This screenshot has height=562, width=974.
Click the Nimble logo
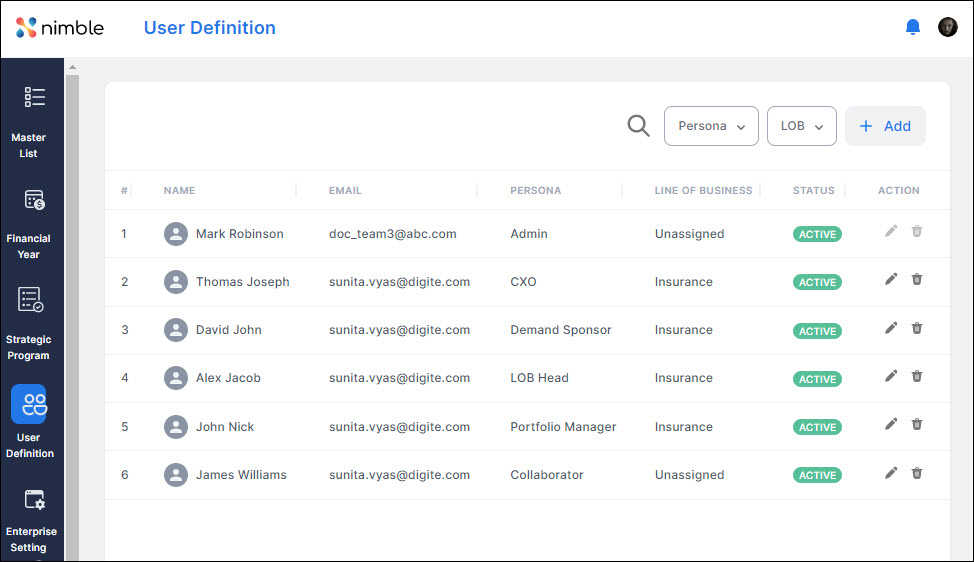[x=60, y=28]
